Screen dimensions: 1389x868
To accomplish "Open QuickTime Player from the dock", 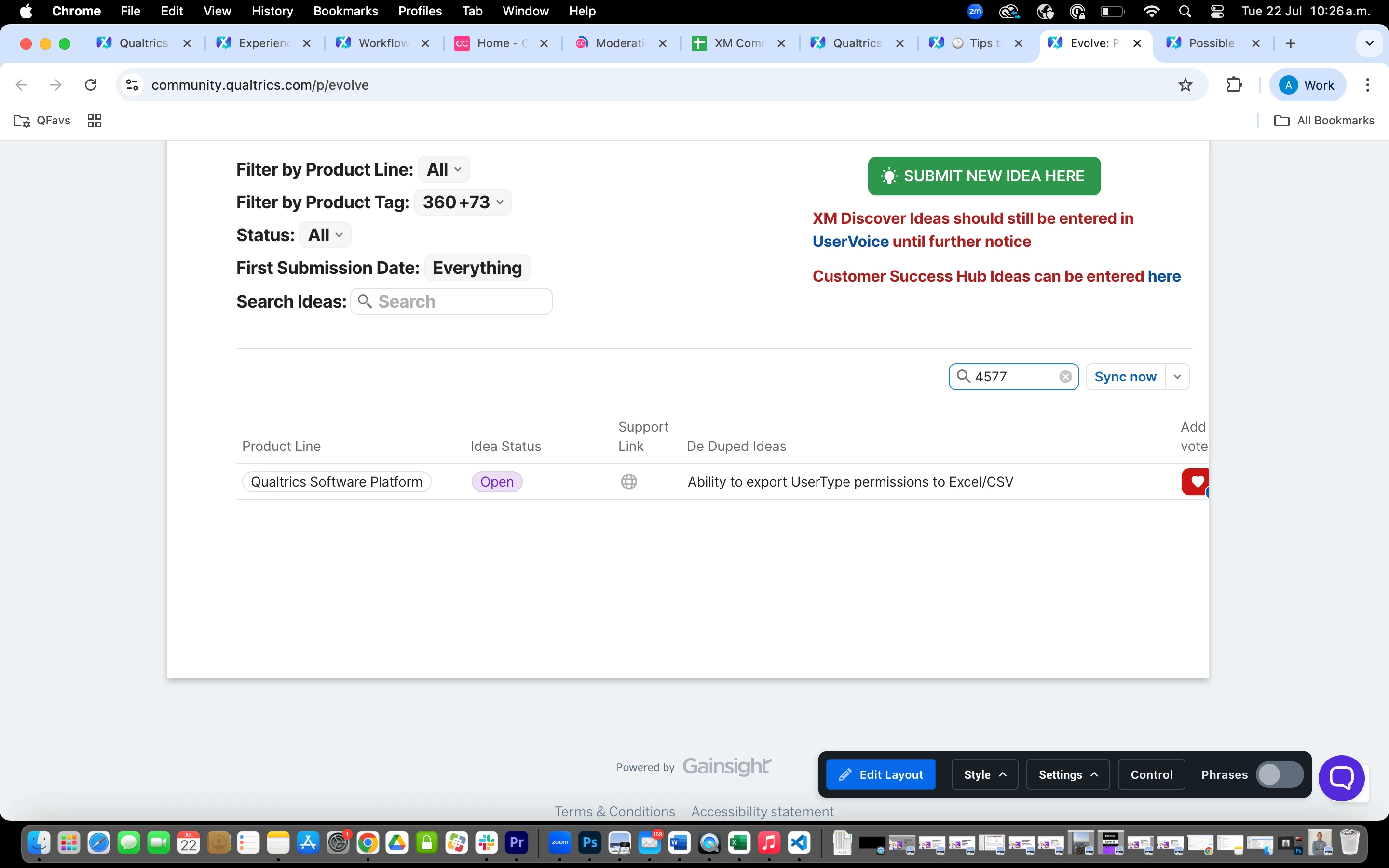I will (x=709, y=843).
